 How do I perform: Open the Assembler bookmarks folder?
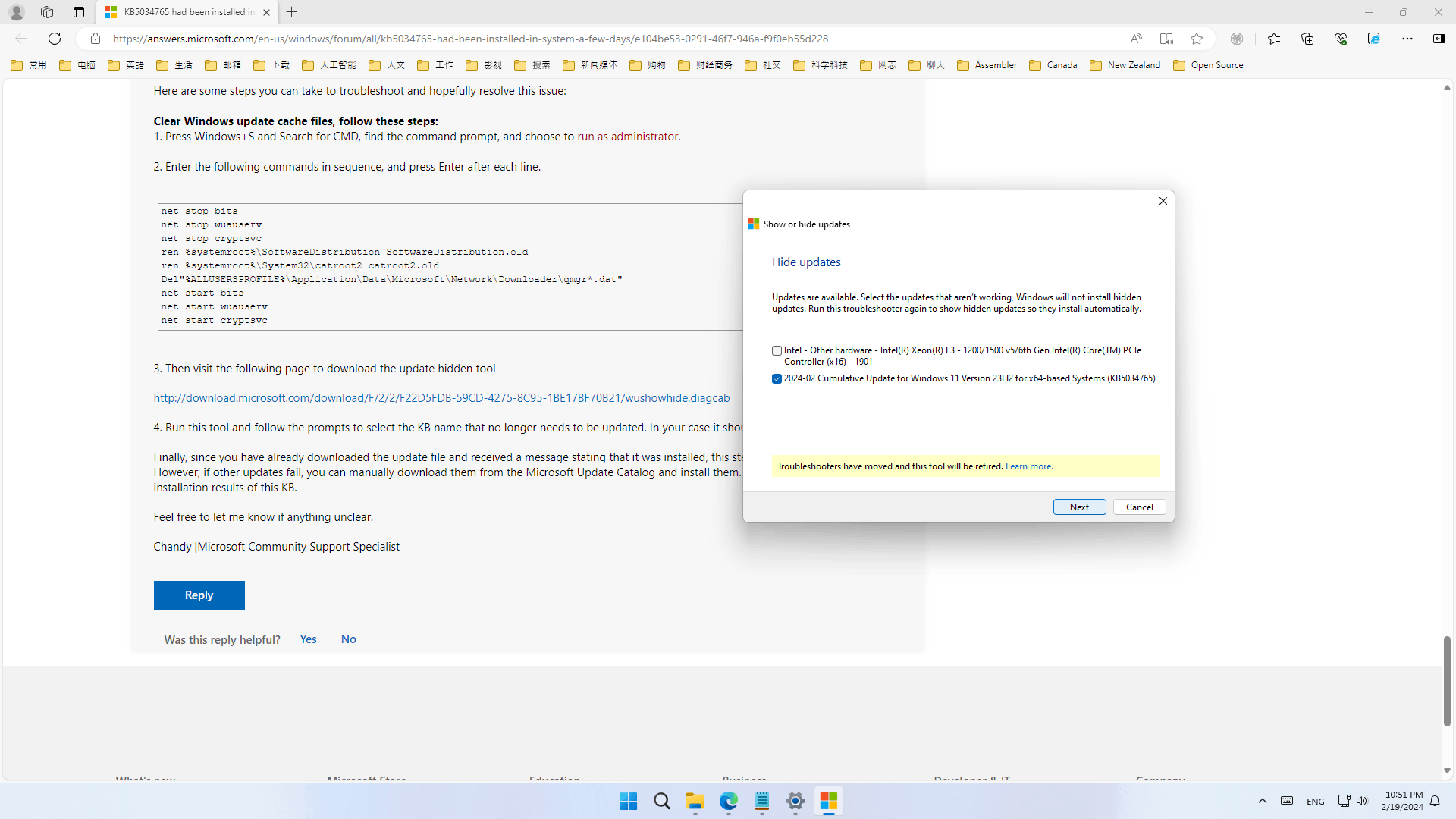tap(987, 65)
